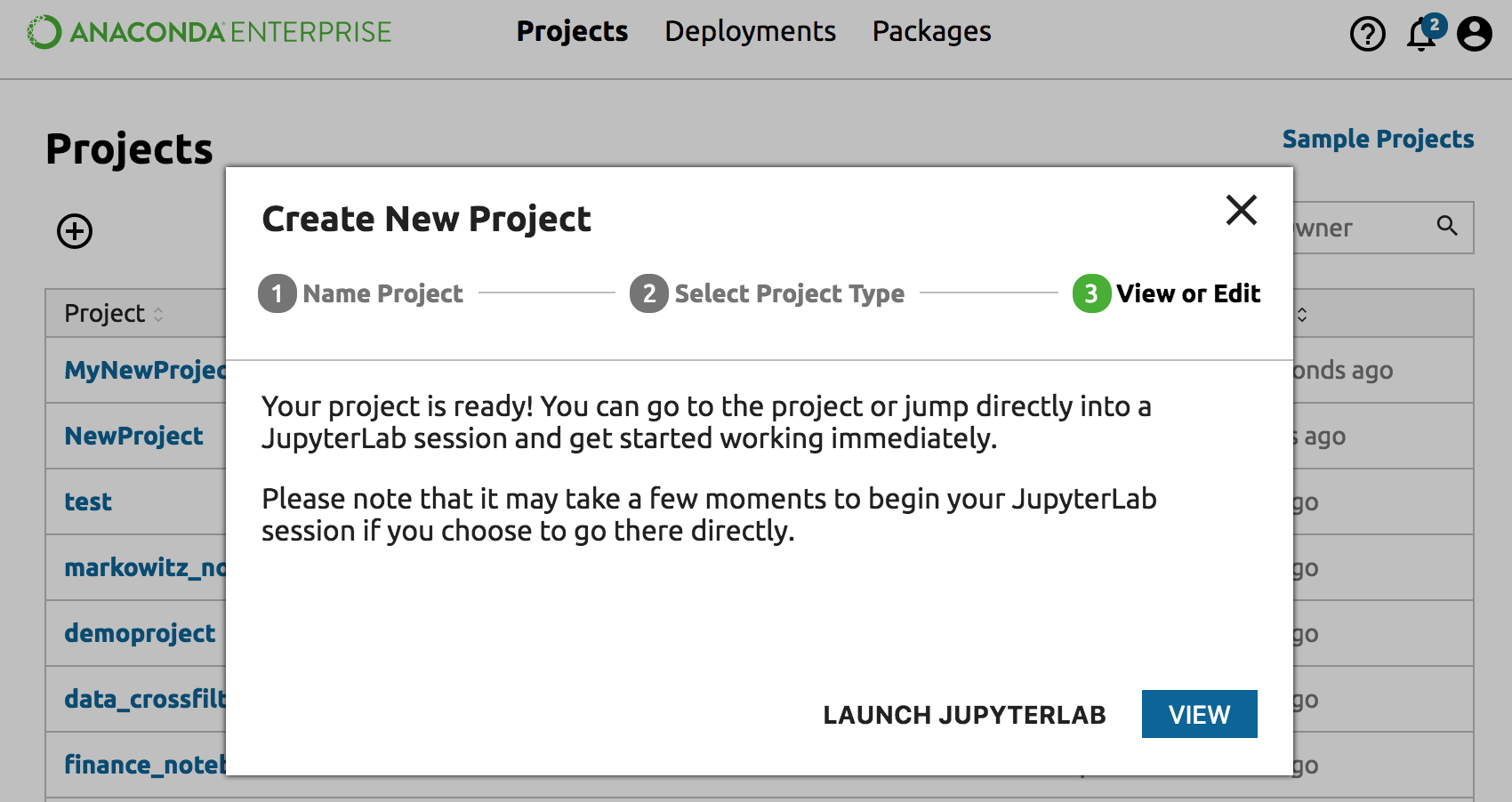Viewport: 1512px width, 802px height.
Task: Open the user account avatar menu
Action: pos(1474,35)
